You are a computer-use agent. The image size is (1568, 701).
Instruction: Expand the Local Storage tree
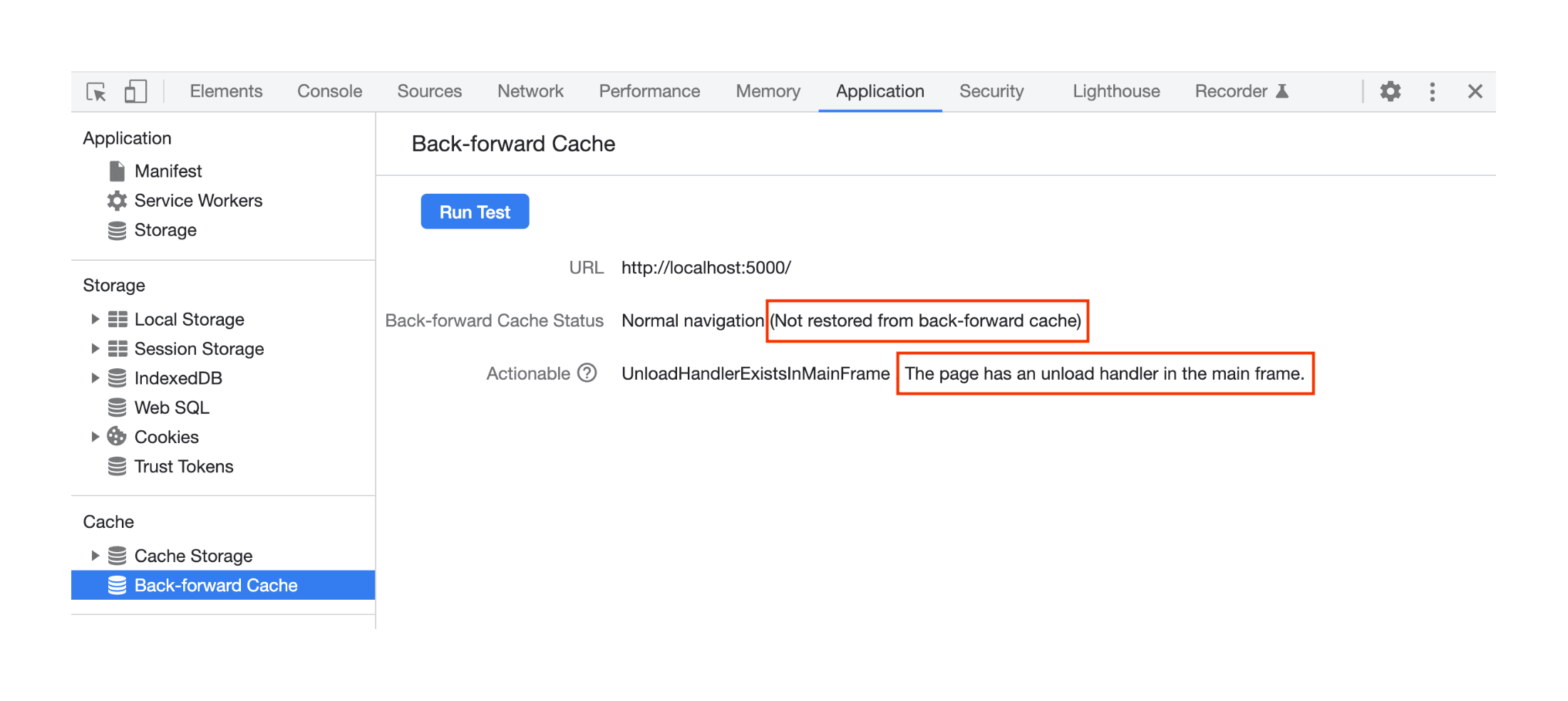point(95,319)
